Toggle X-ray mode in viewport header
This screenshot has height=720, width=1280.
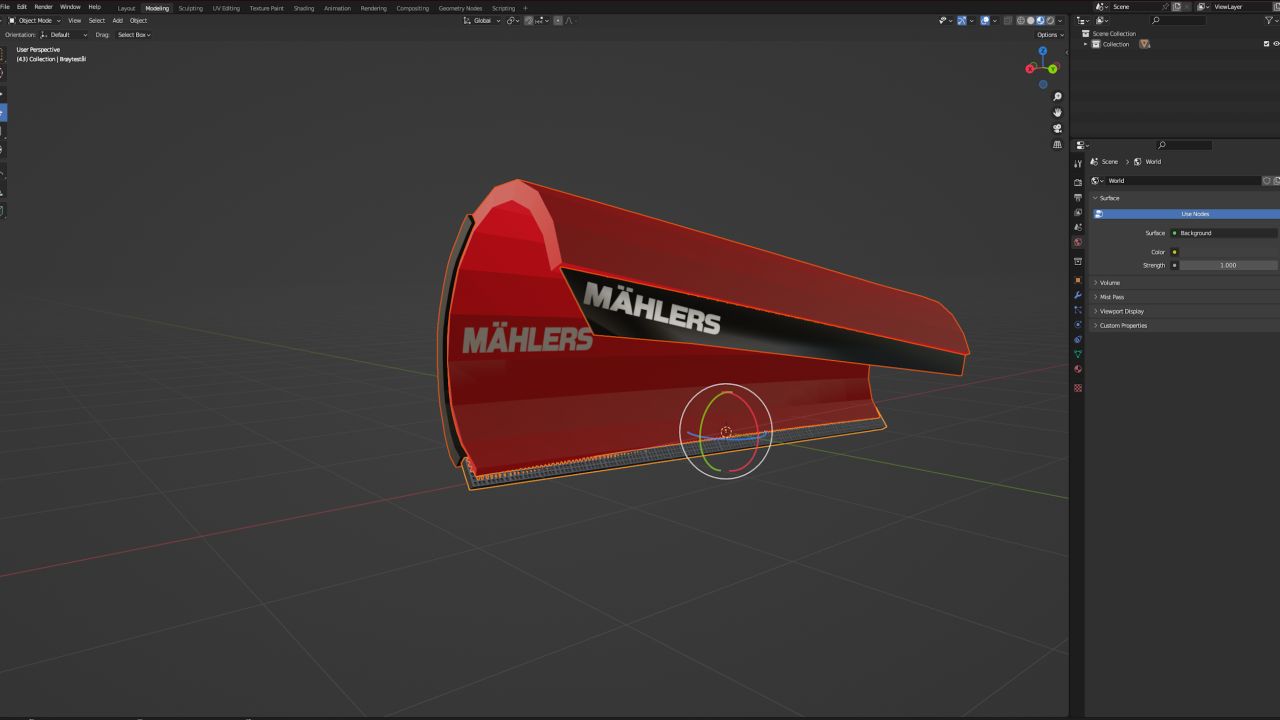pos(1007,20)
